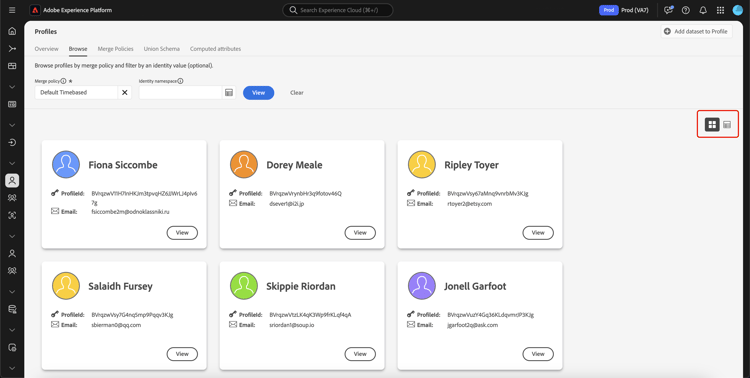750x378 pixels.
Task: Click the Prod environment badge
Action: [x=608, y=10]
